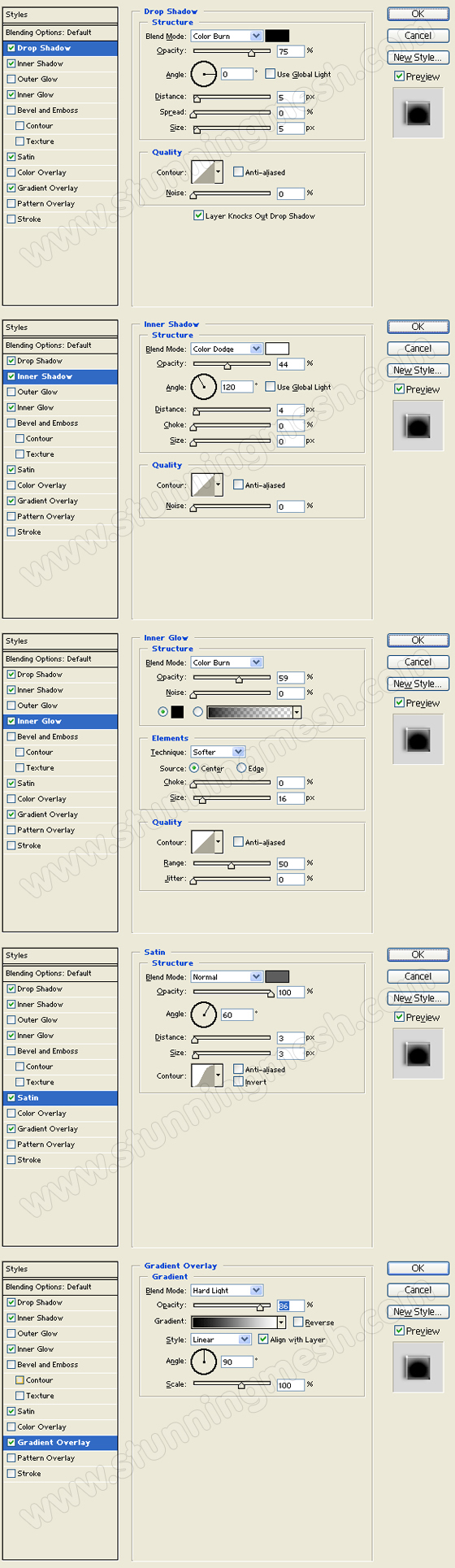Click the black glow color swatch in Inner Glow

tap(177, 712)
